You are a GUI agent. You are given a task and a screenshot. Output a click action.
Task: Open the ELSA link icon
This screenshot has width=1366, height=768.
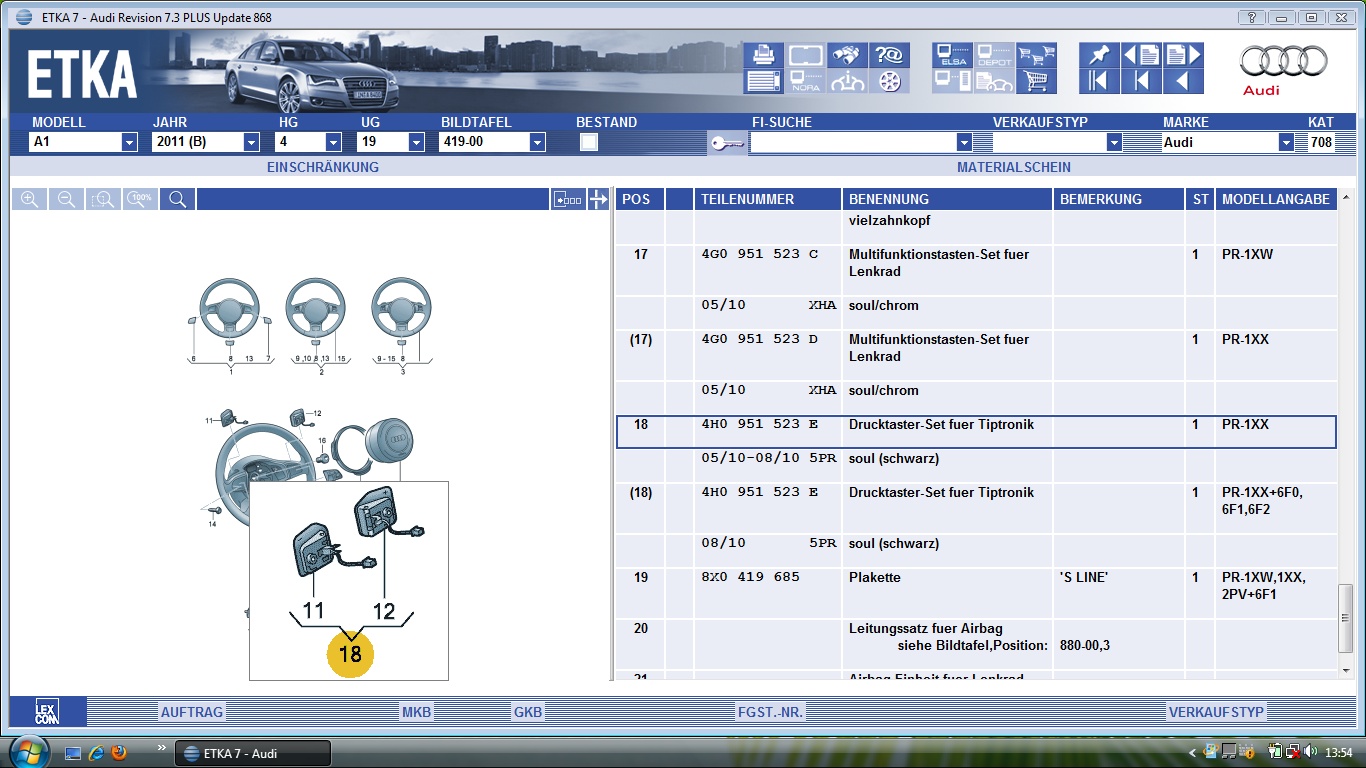(x=953, y=55)
